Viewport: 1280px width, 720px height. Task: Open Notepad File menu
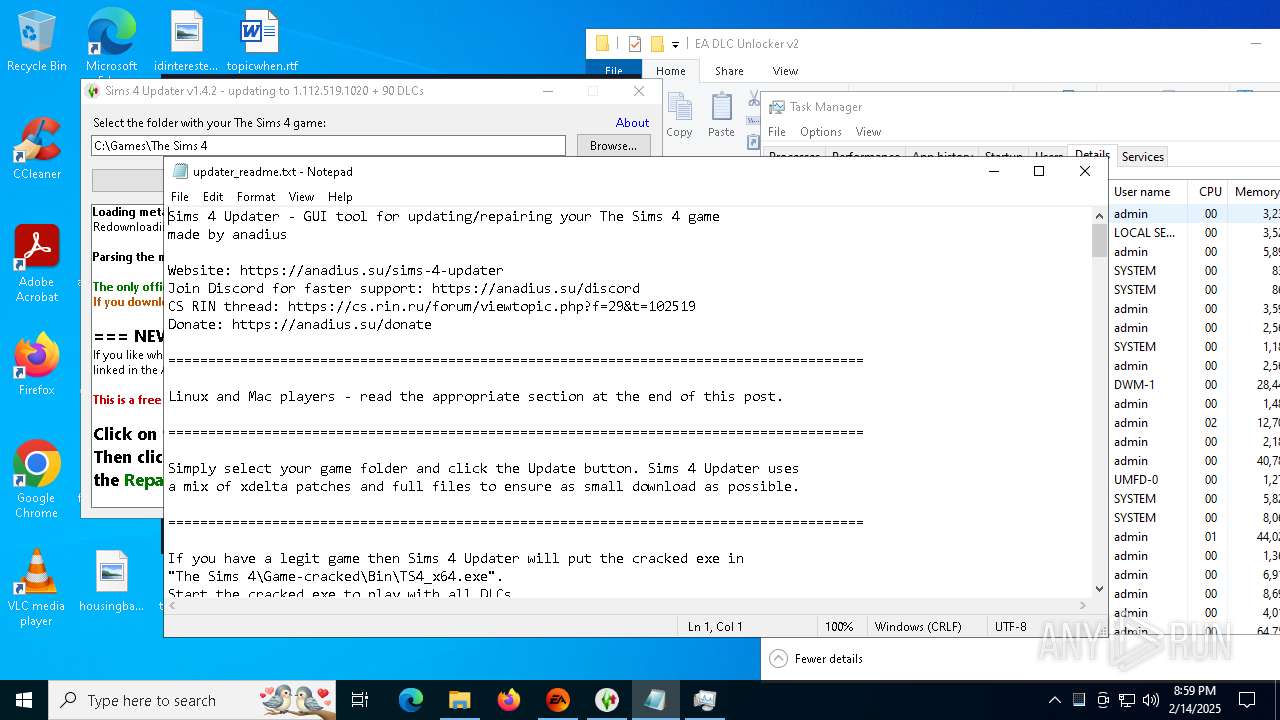(180, 197)
